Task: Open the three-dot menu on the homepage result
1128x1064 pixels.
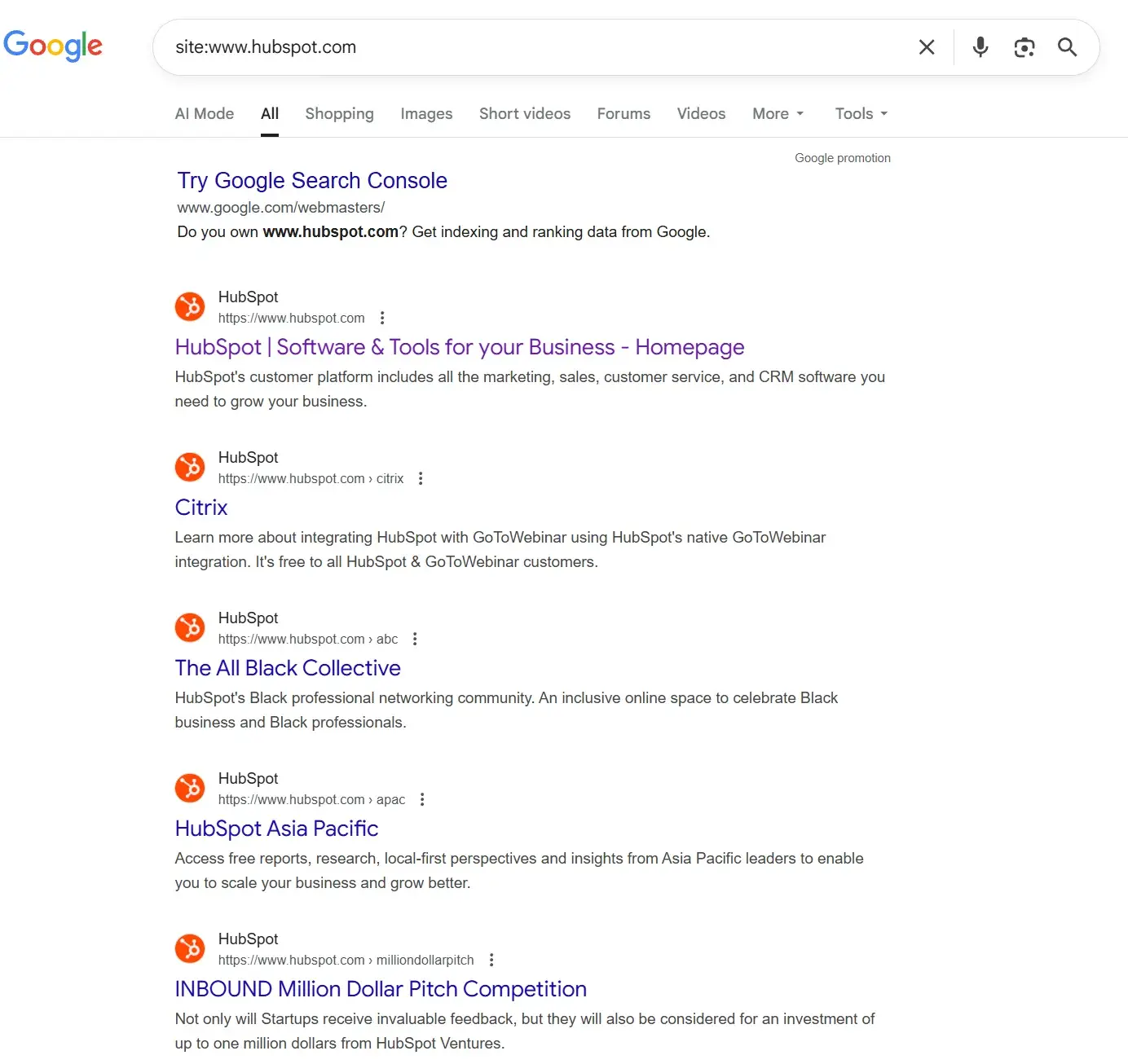Action: pos(381,317)
